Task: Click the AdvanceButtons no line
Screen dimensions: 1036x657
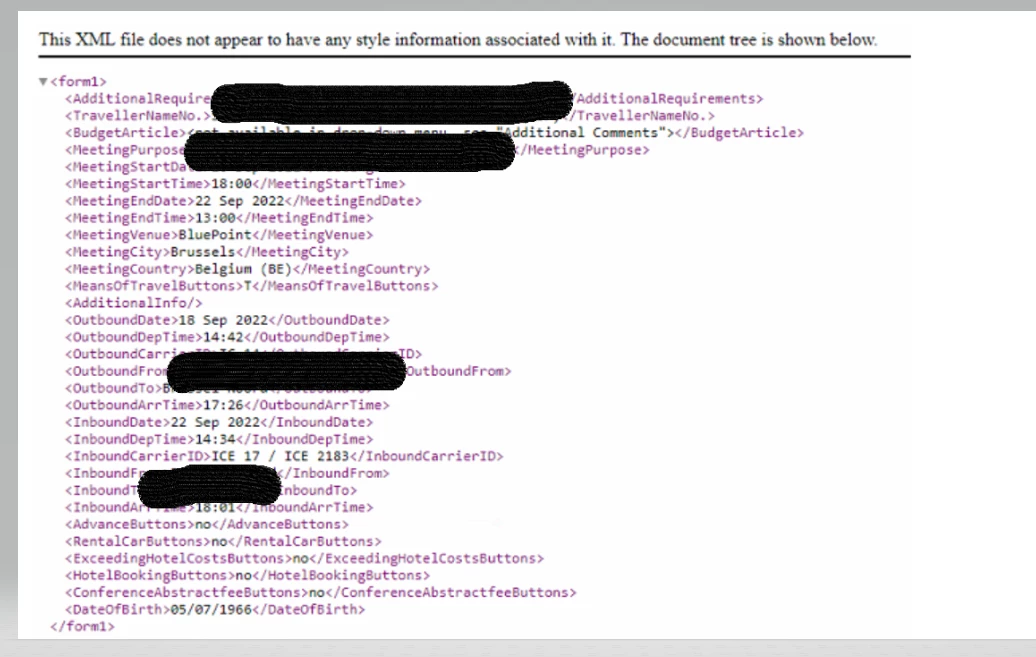Action: [207, 524]
